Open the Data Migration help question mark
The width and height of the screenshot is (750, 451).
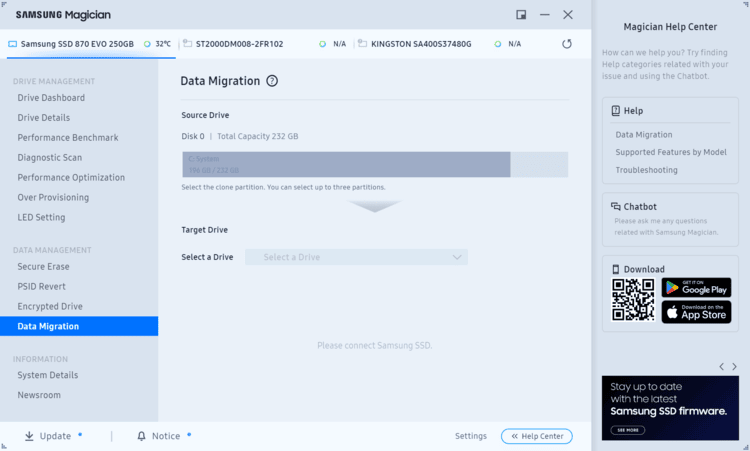[272, 81]
